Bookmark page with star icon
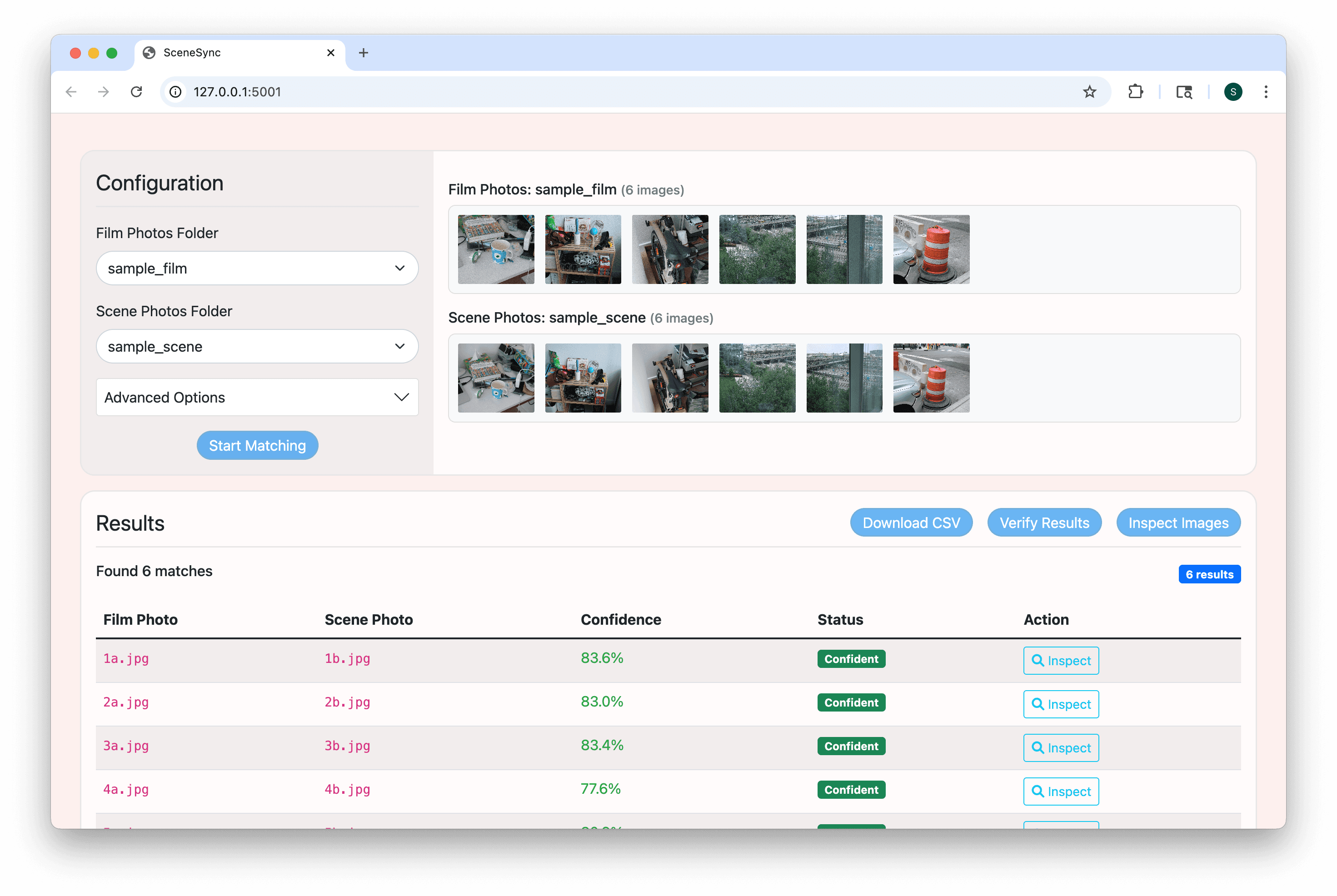Image resolution: width=1337 pixels, height=896 pixels. click(x=1089, y=92)
